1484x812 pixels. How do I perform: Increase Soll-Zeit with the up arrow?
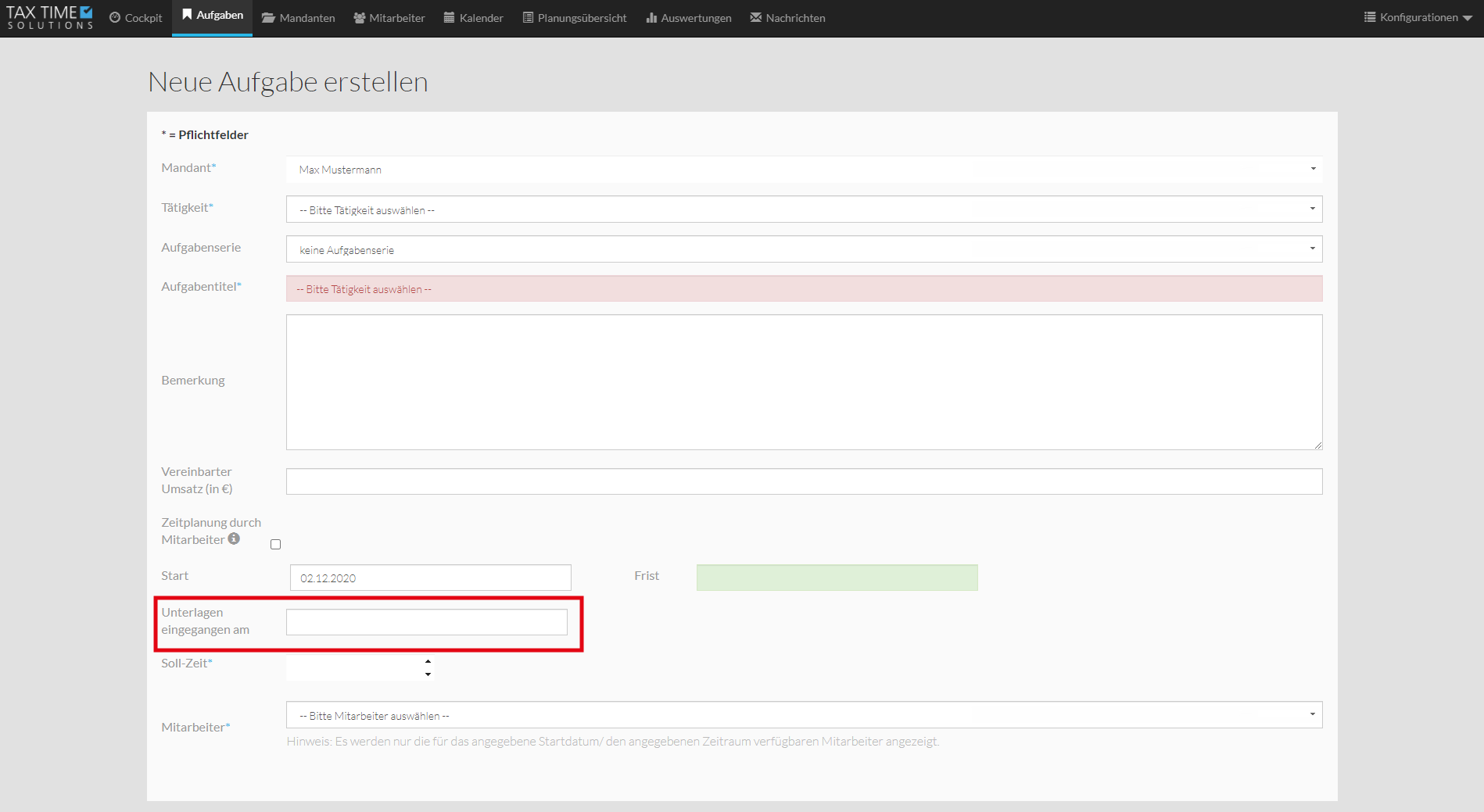coord(428,662)
